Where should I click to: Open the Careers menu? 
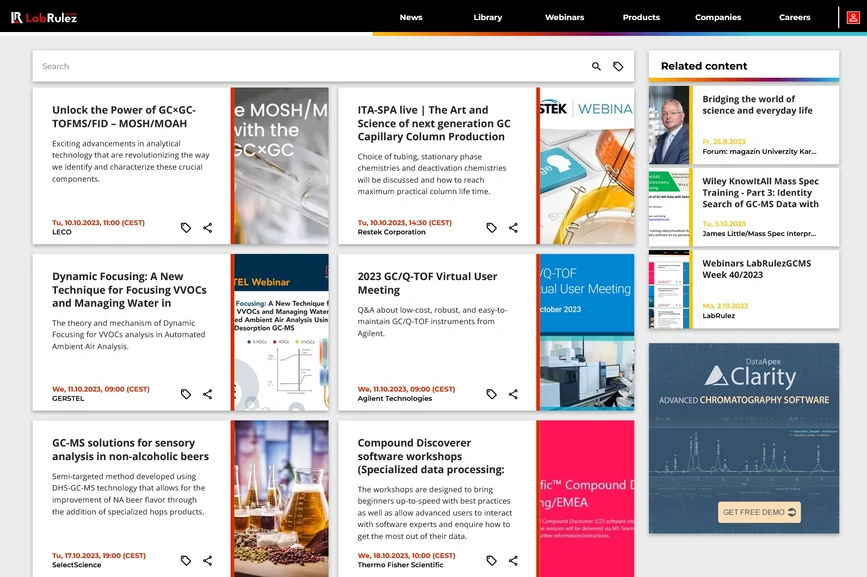(x=795, y=17)
